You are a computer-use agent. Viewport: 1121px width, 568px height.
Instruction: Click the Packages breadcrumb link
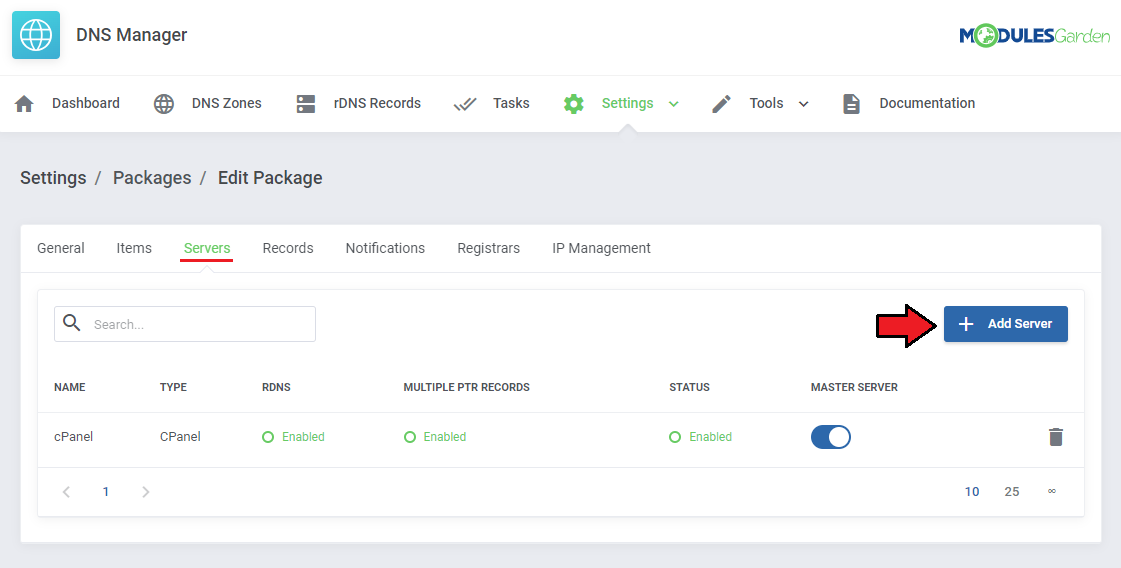pos(152,177)
